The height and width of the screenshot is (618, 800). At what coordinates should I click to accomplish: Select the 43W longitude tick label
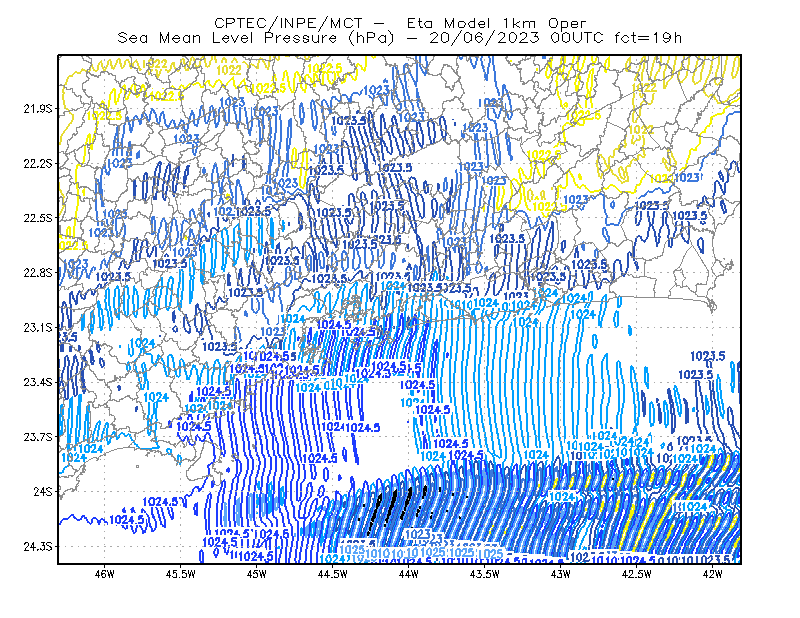[561, 574]
